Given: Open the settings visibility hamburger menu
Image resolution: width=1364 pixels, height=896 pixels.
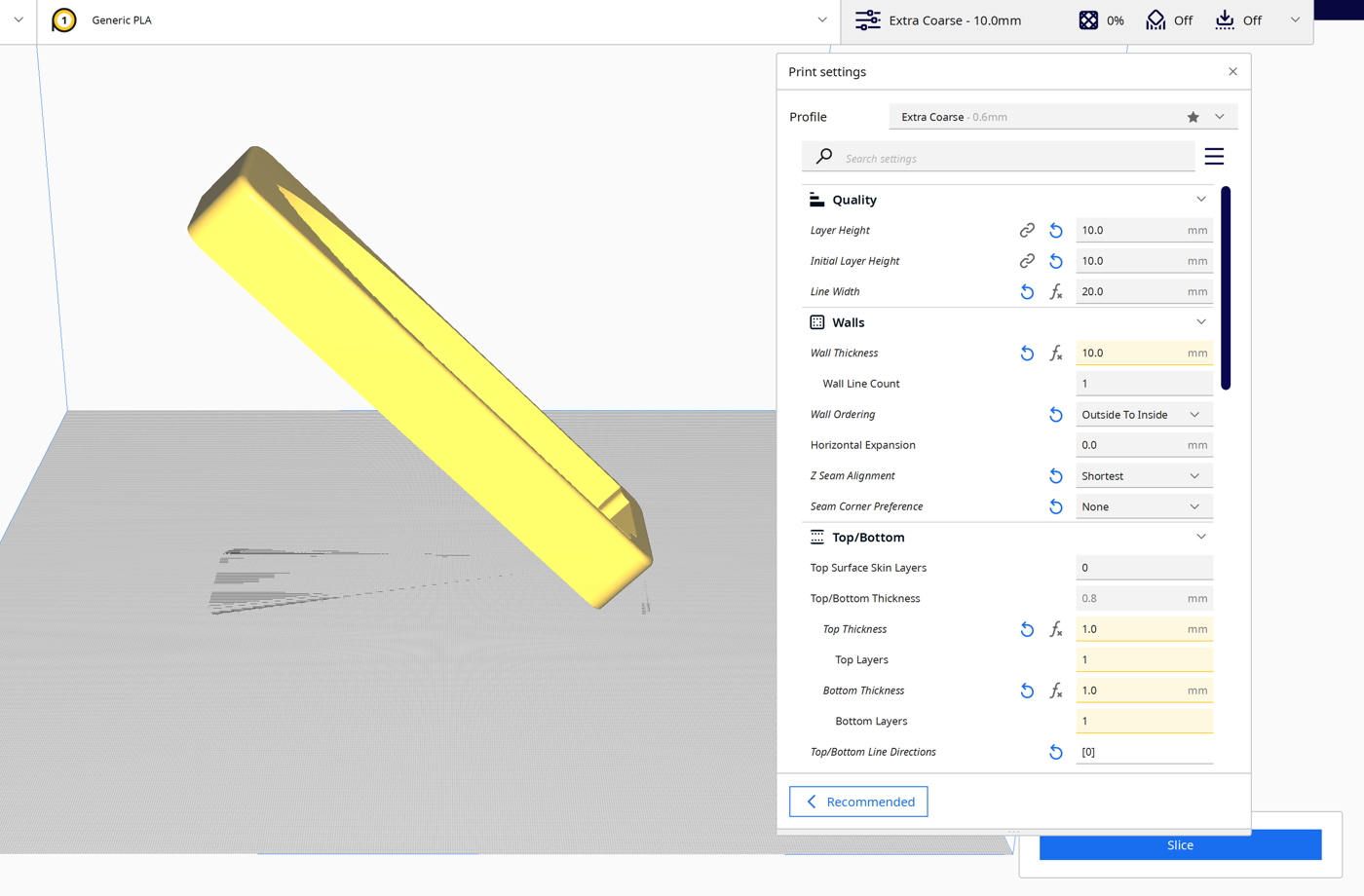Looking at the screenshot, I should coord(1214,156).
